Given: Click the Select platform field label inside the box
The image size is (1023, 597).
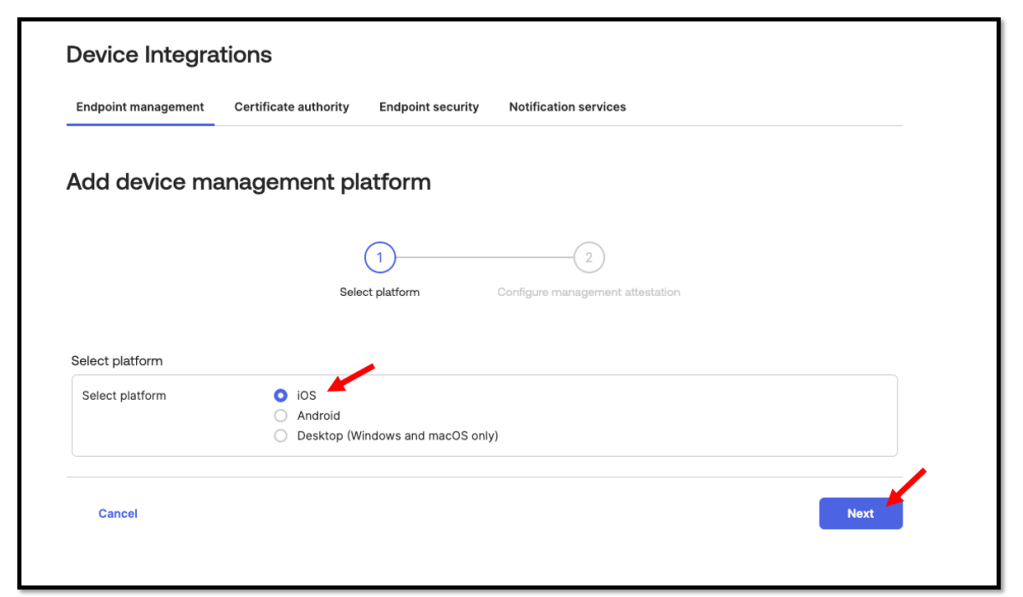Looking at the screenshot, I should [124, 396].
